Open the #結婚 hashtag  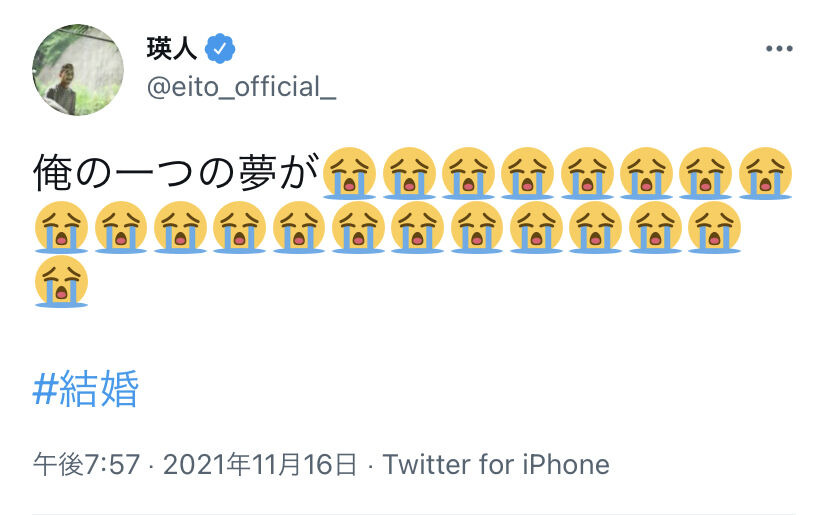(86, 389)
